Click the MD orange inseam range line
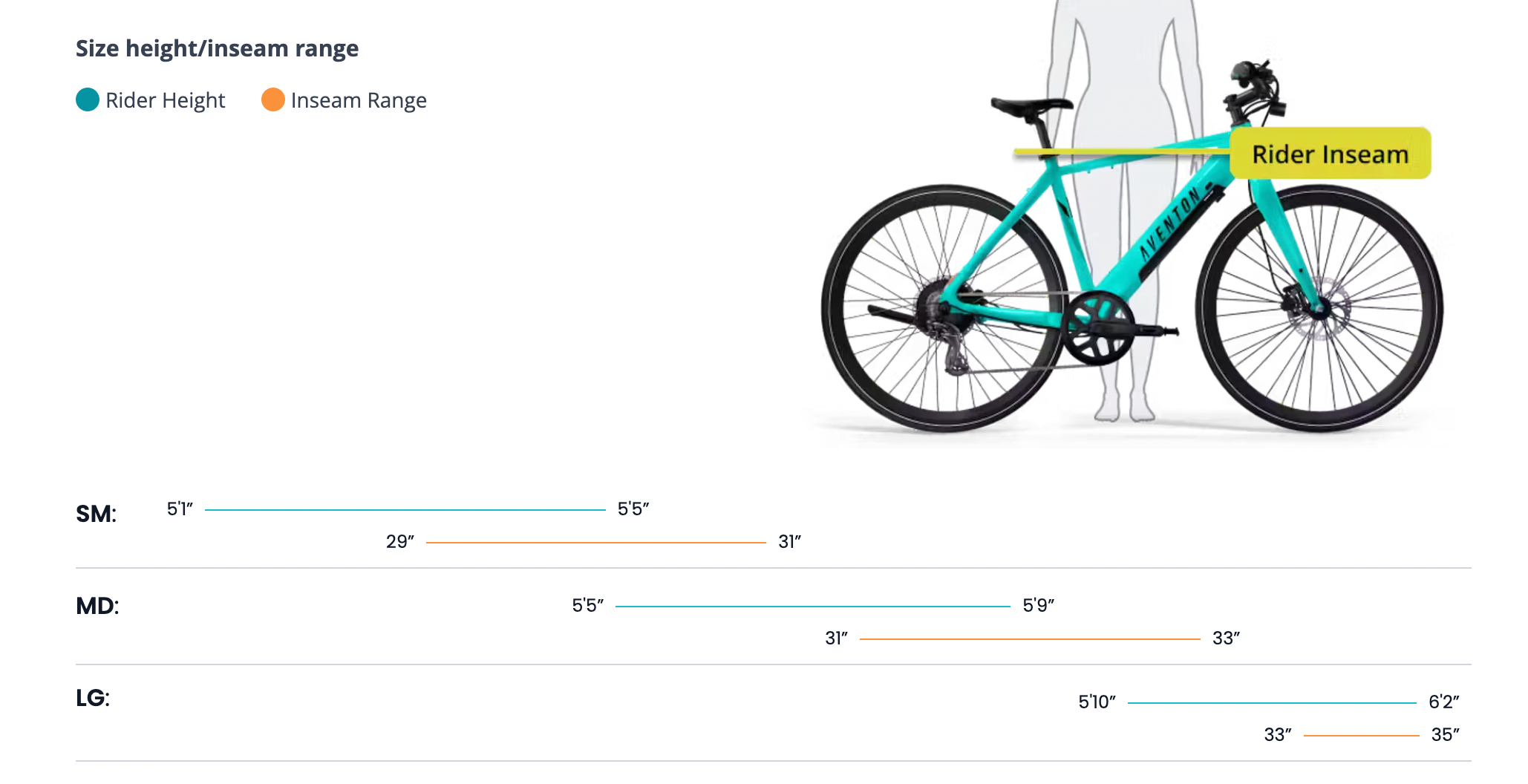The width and height of the screenshot is (1528, 784). [x=1029, y=639]
